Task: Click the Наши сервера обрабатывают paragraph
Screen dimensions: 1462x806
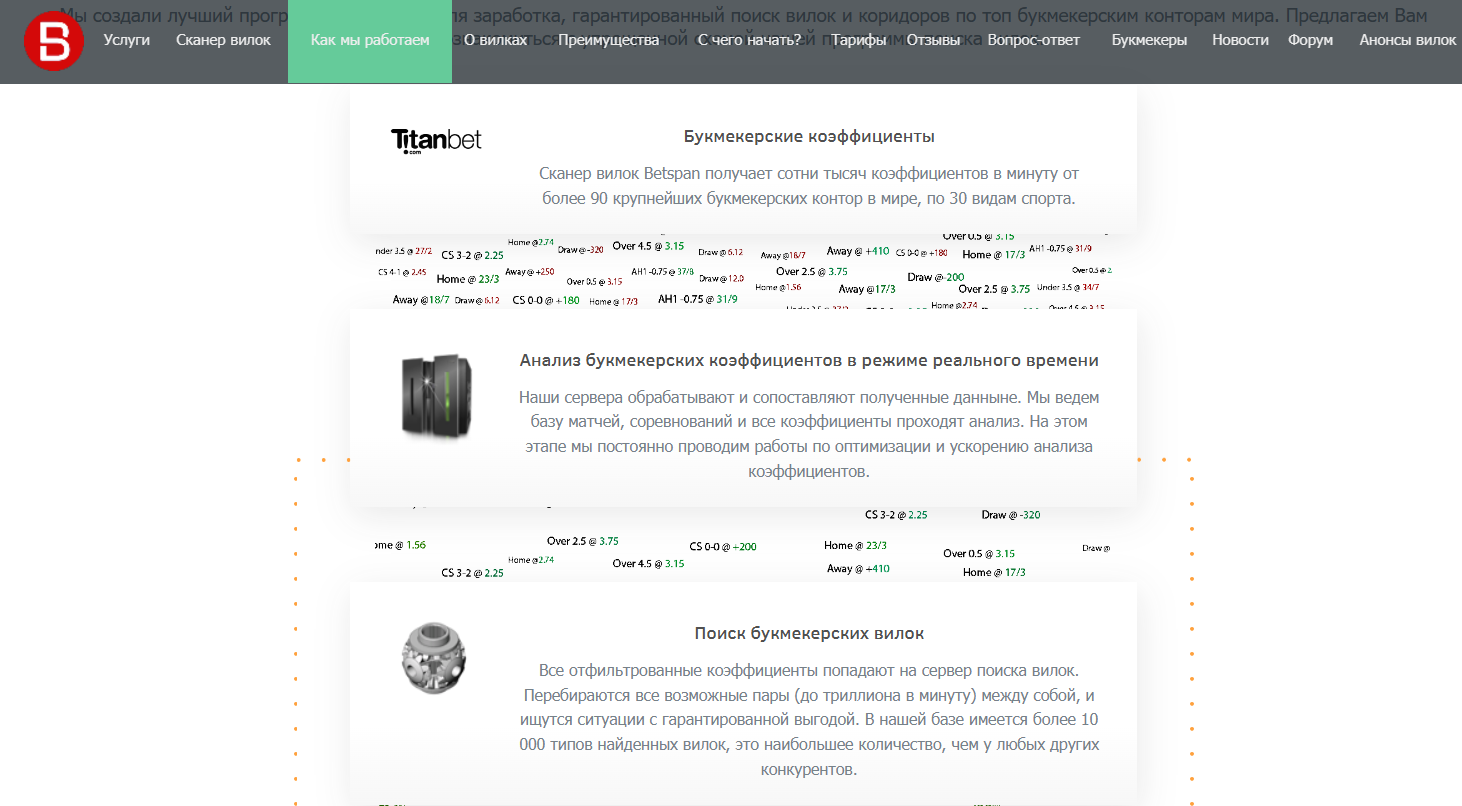Action: coord(809,434)
